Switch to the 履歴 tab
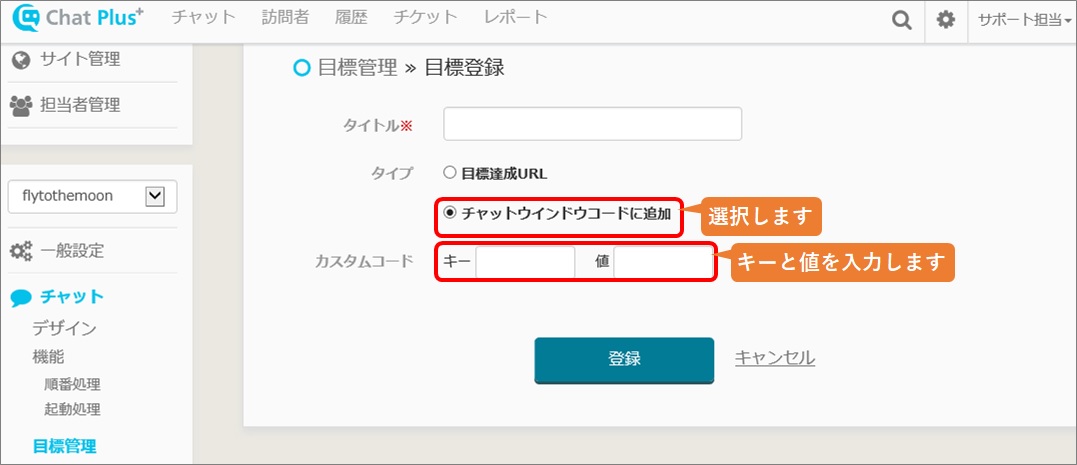 (x=352, y=18)
